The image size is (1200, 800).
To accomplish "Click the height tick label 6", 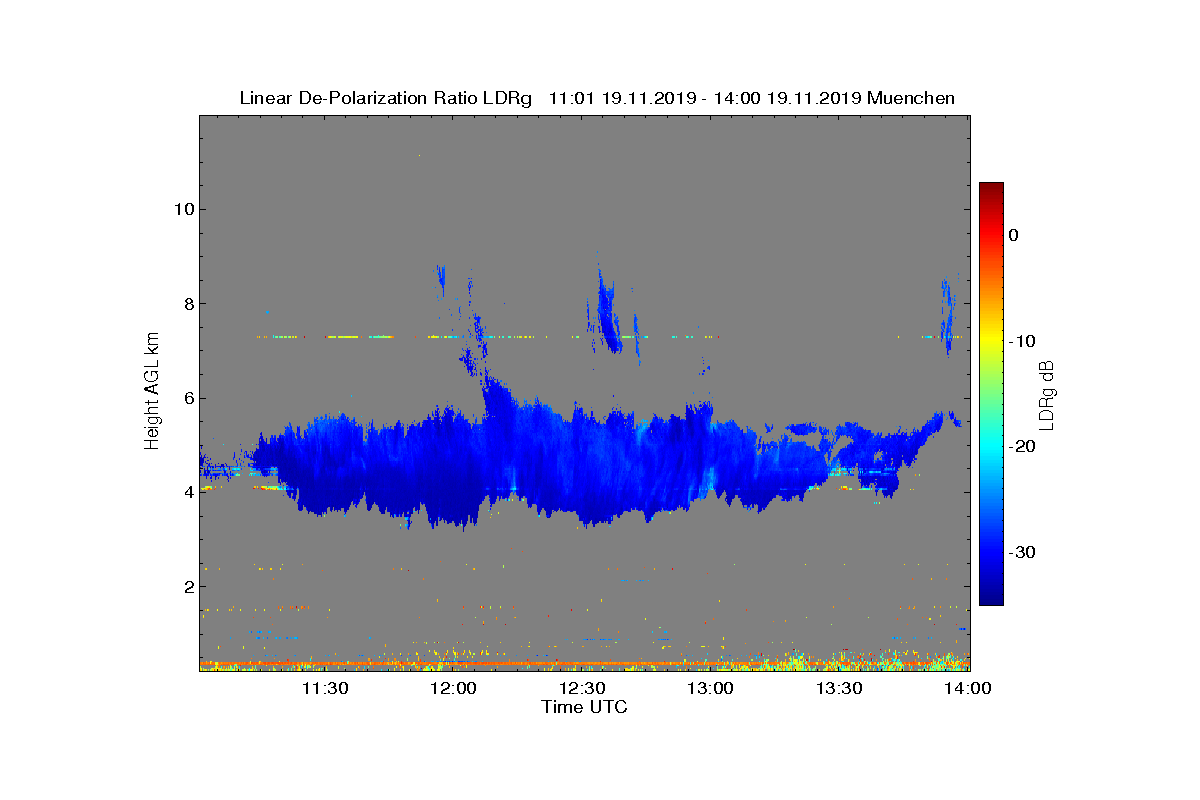I will 188,398.
